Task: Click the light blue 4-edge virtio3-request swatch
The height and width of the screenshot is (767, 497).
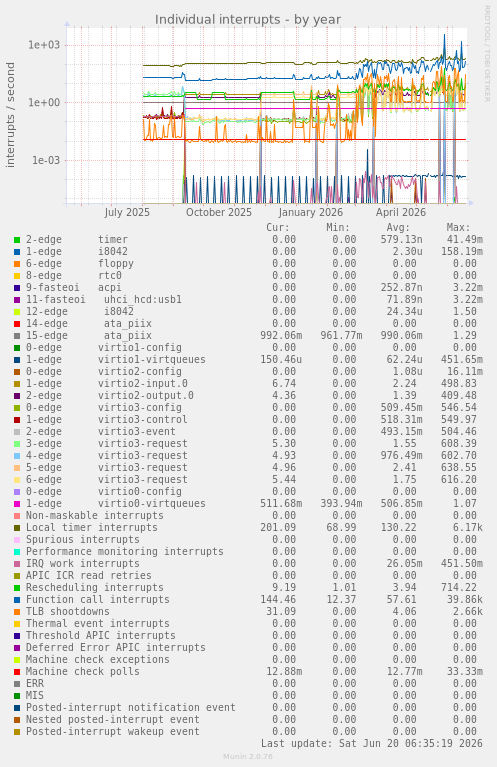Action: tap(17, 456)
